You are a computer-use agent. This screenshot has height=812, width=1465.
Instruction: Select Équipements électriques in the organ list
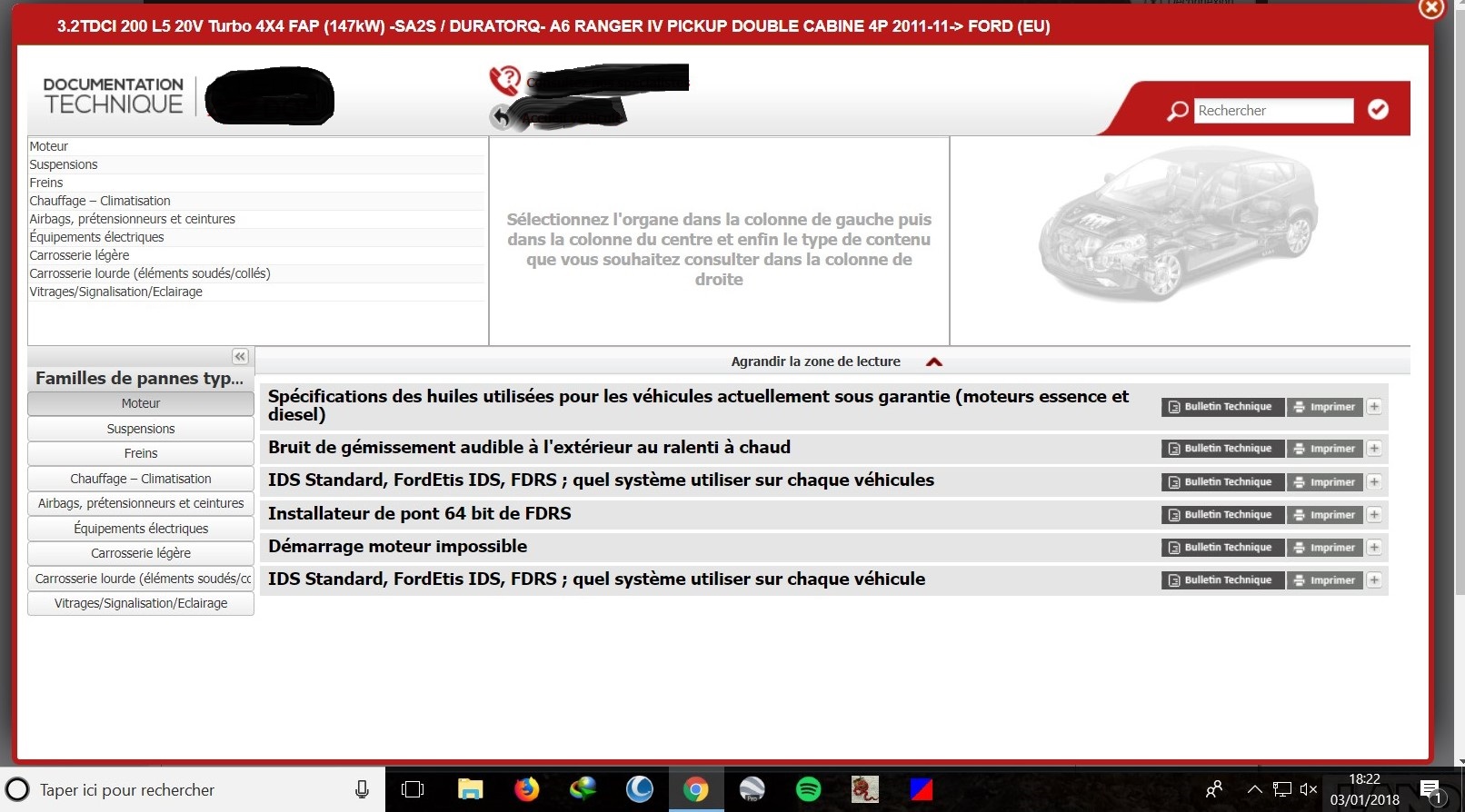click(x=256, y=237)
